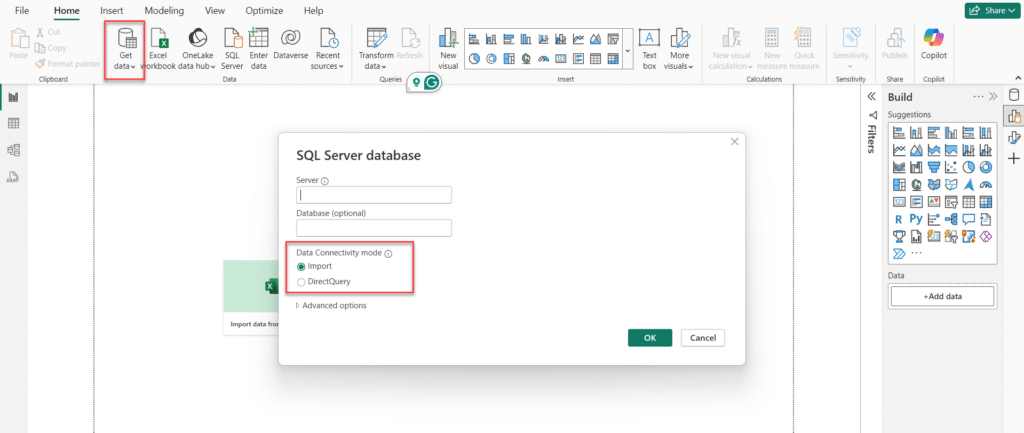Image resolution: width=1024 pixels, height=433 pixels.
Task: Open Transform data in ribbon
Action: pos(377,48)
